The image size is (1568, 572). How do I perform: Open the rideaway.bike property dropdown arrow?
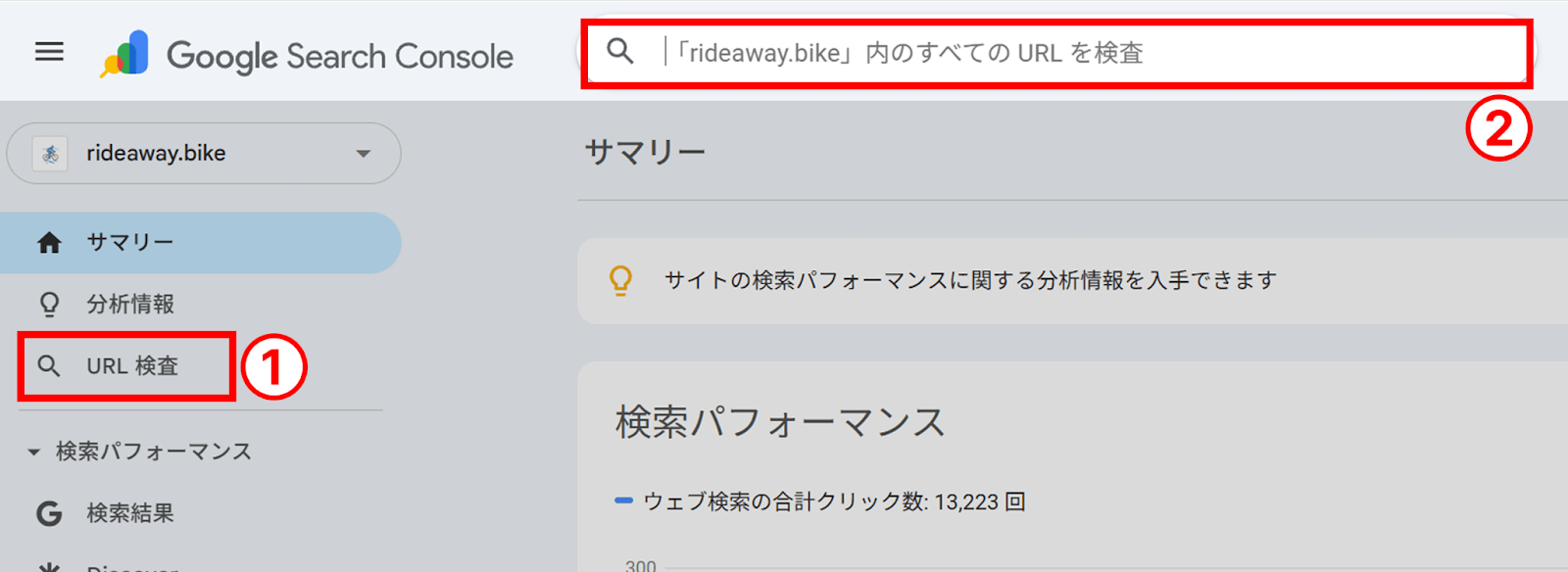[364, 154]
